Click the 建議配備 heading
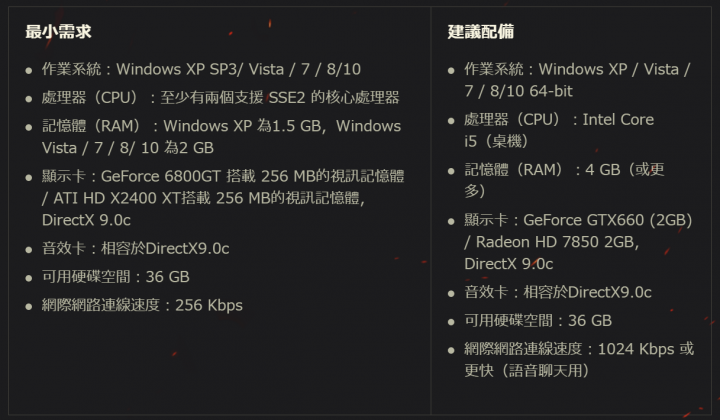Screen dimensions: 720x420 pyautogui.click(x=481, y=32)
